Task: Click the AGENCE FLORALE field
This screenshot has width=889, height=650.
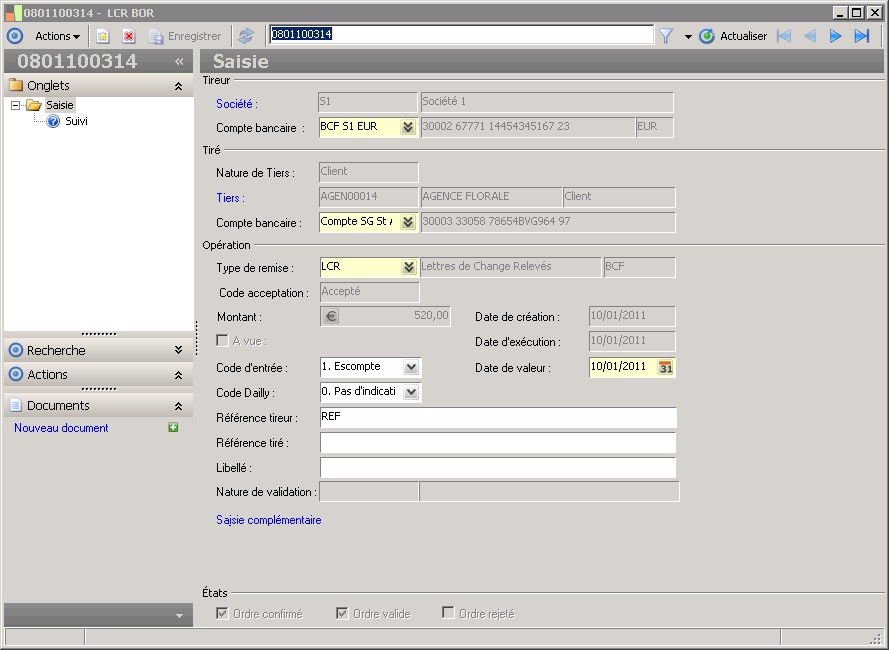Action: point(490,197)
